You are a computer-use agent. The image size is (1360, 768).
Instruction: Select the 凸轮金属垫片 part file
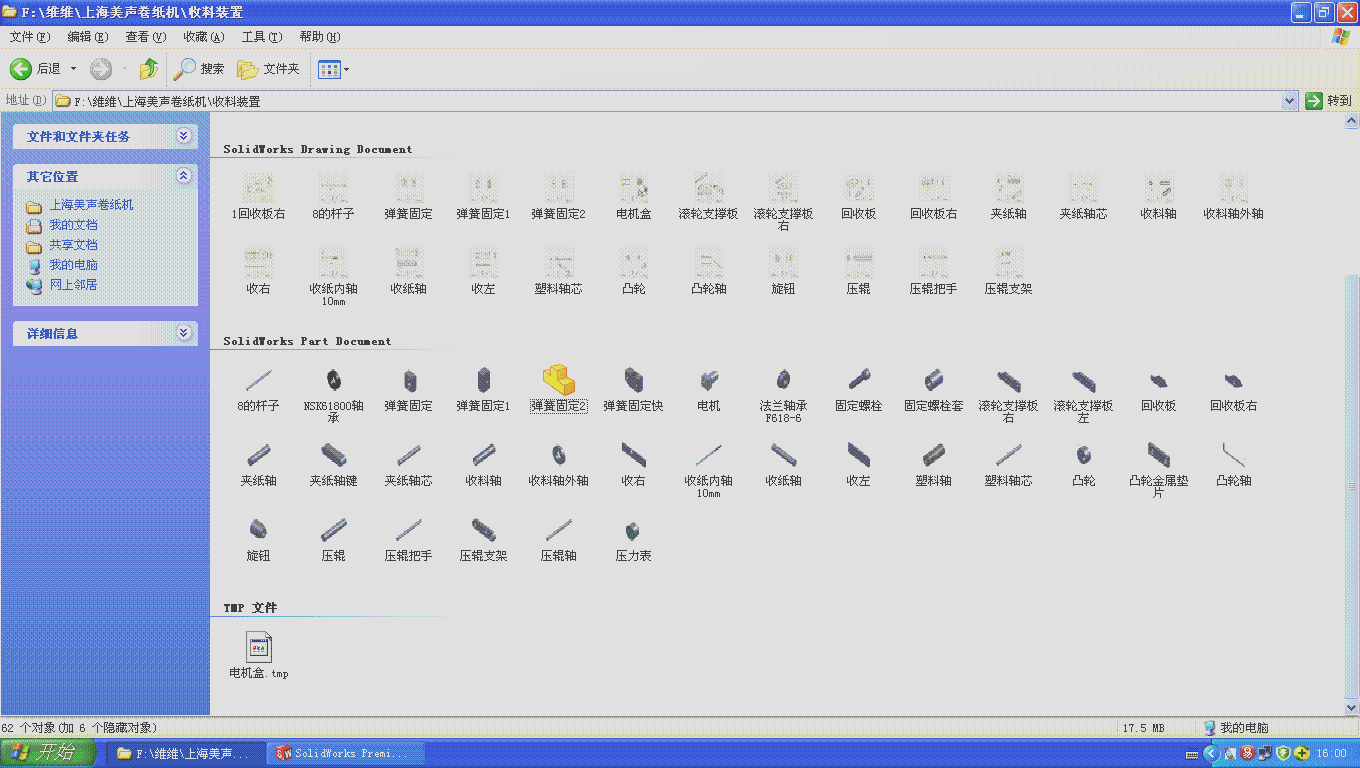click(x=1158, y=469)
